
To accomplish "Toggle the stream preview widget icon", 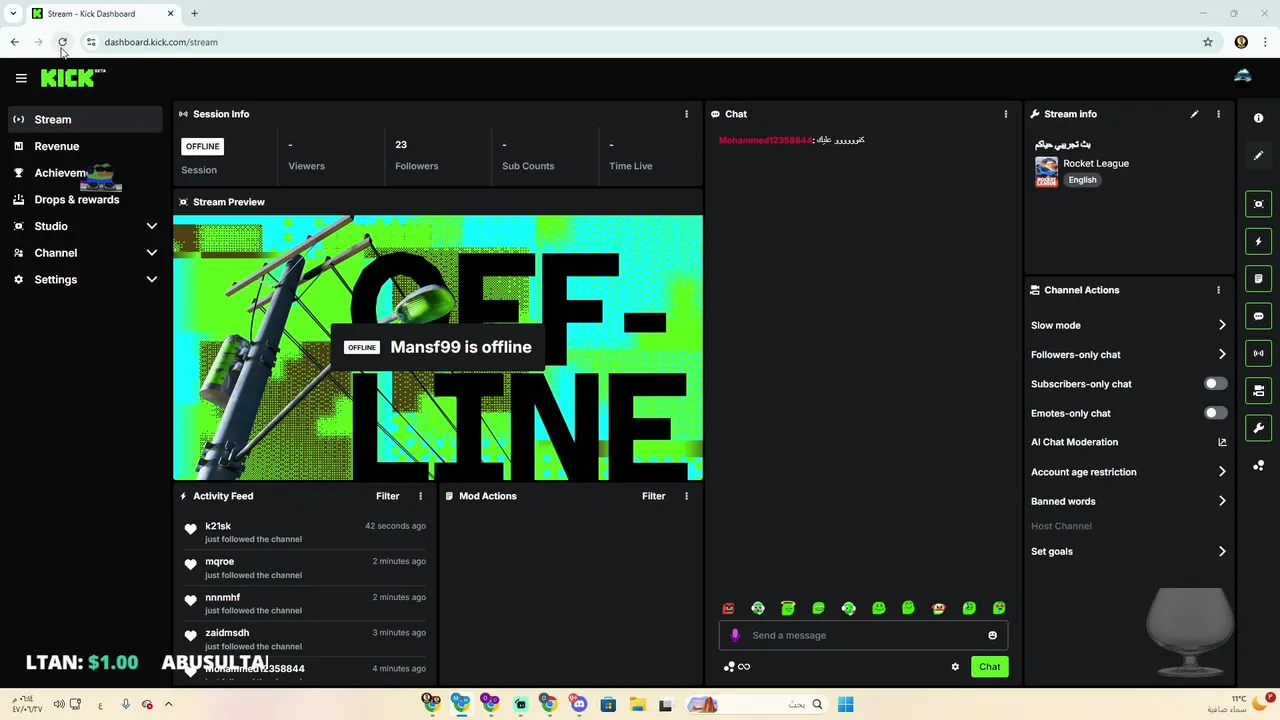I will click(1258, 204).
